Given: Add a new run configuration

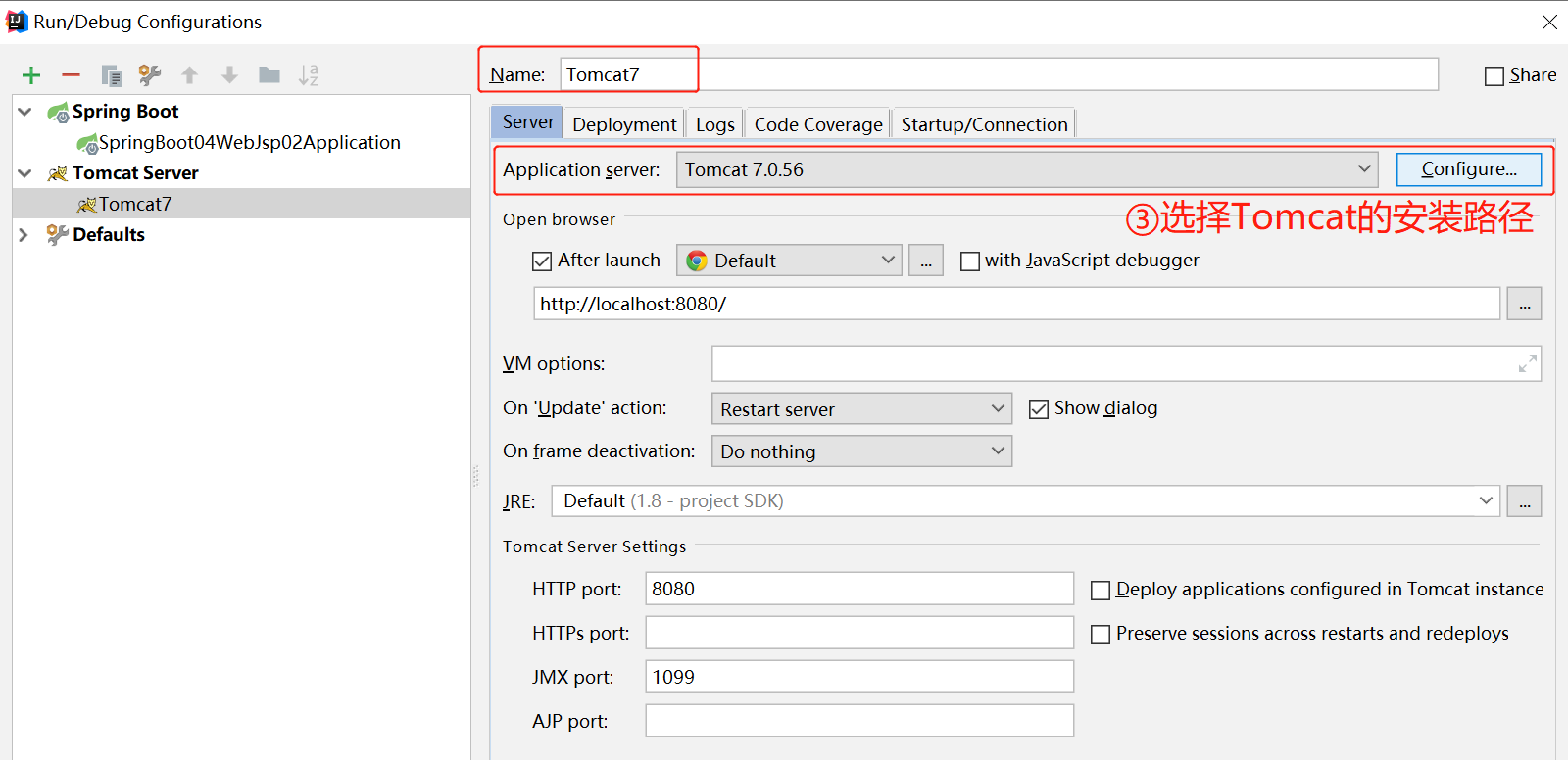Looking at the screenshot, I should [31, 75].
